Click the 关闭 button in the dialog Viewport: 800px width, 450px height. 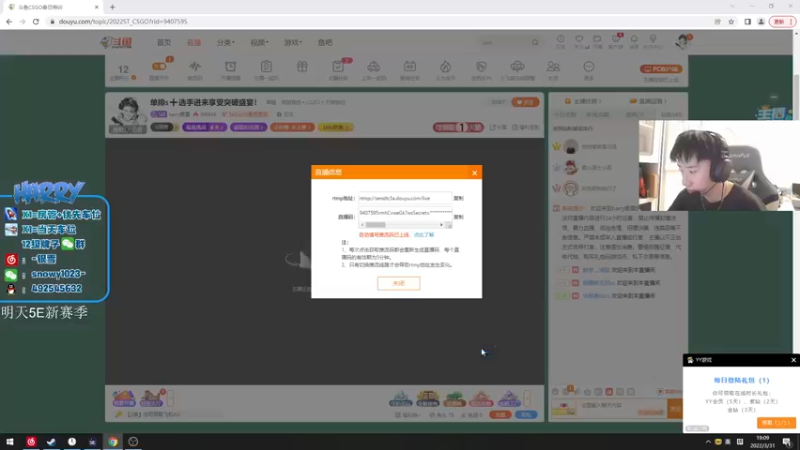click(398, 283)
